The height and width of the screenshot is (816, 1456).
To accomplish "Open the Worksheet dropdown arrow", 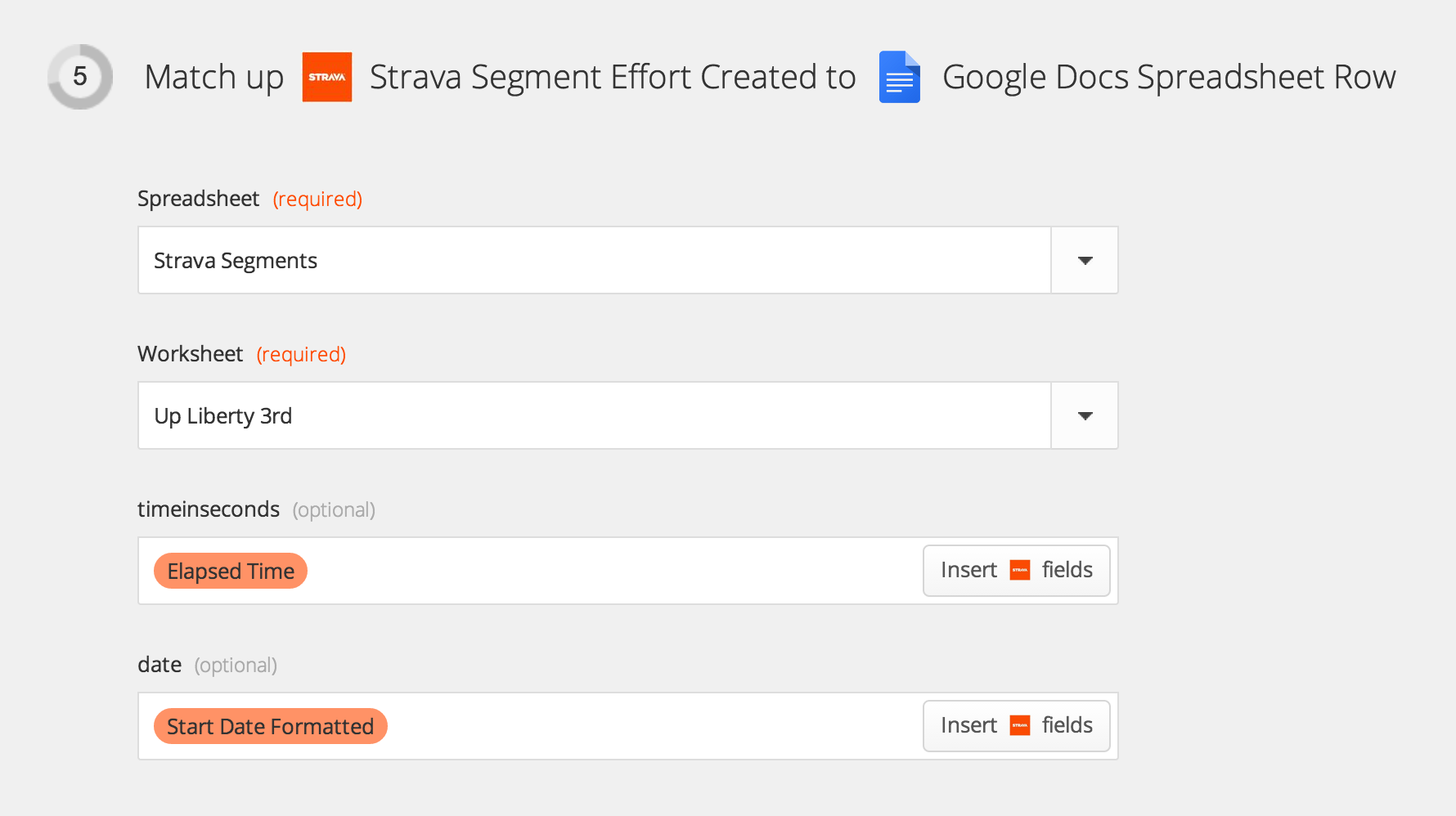I will [1085, 415].
